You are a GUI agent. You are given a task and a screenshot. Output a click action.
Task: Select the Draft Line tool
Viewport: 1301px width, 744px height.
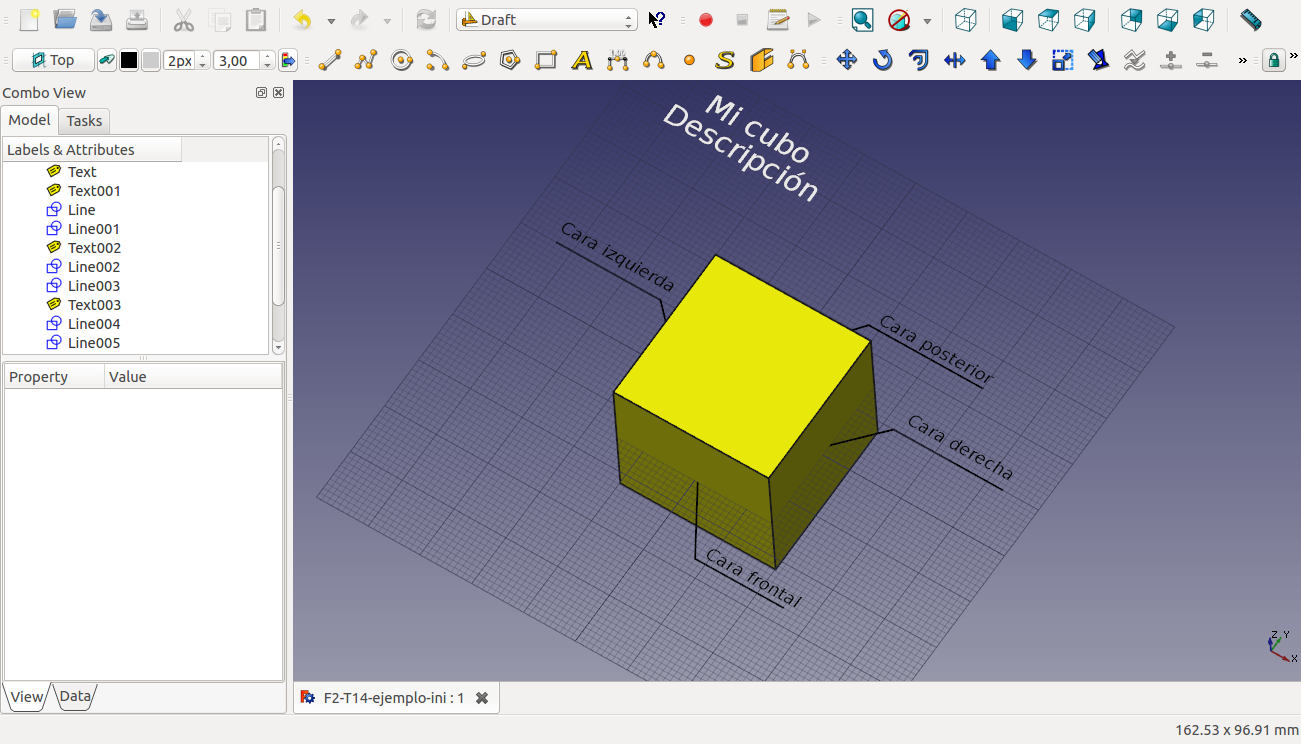point(329,61)
